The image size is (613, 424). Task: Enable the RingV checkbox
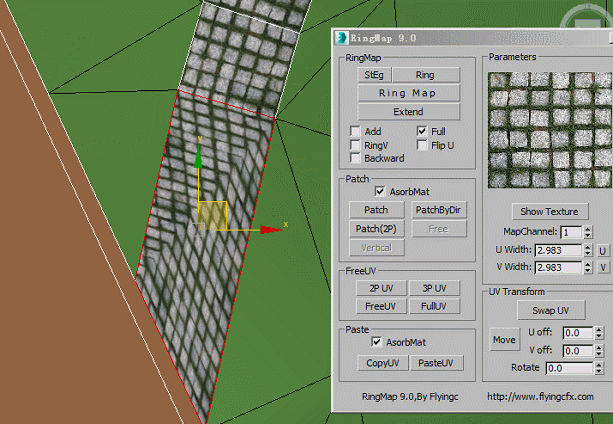tap(355, 145)
